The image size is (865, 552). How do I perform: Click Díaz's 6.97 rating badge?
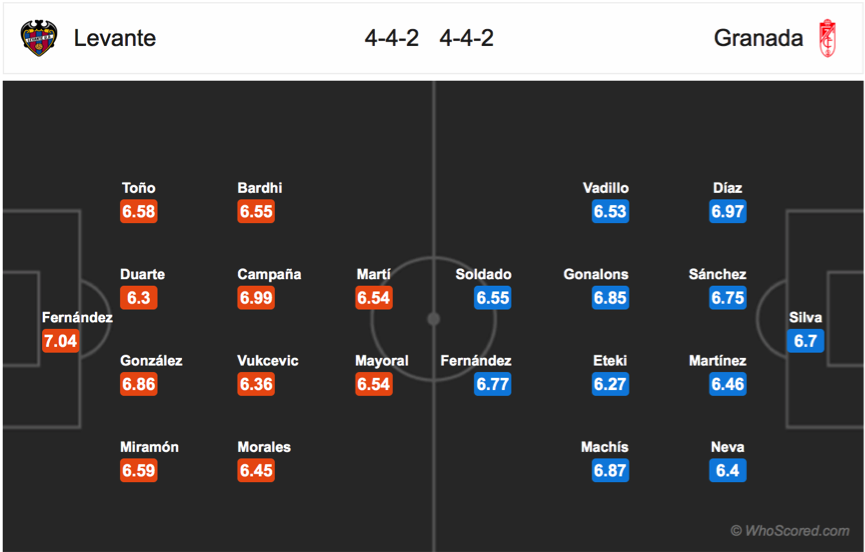click(x=728, y=211)
